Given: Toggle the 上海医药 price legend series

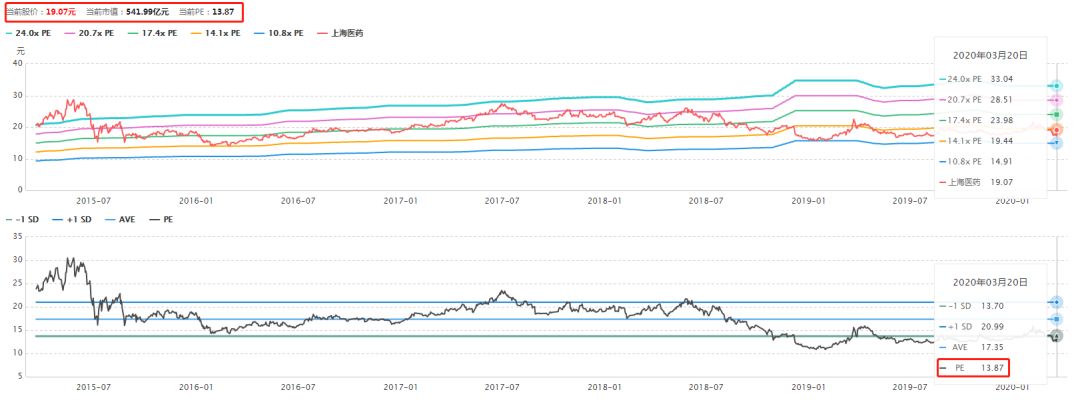Looking at the screenshot, I should click(342, 32).
